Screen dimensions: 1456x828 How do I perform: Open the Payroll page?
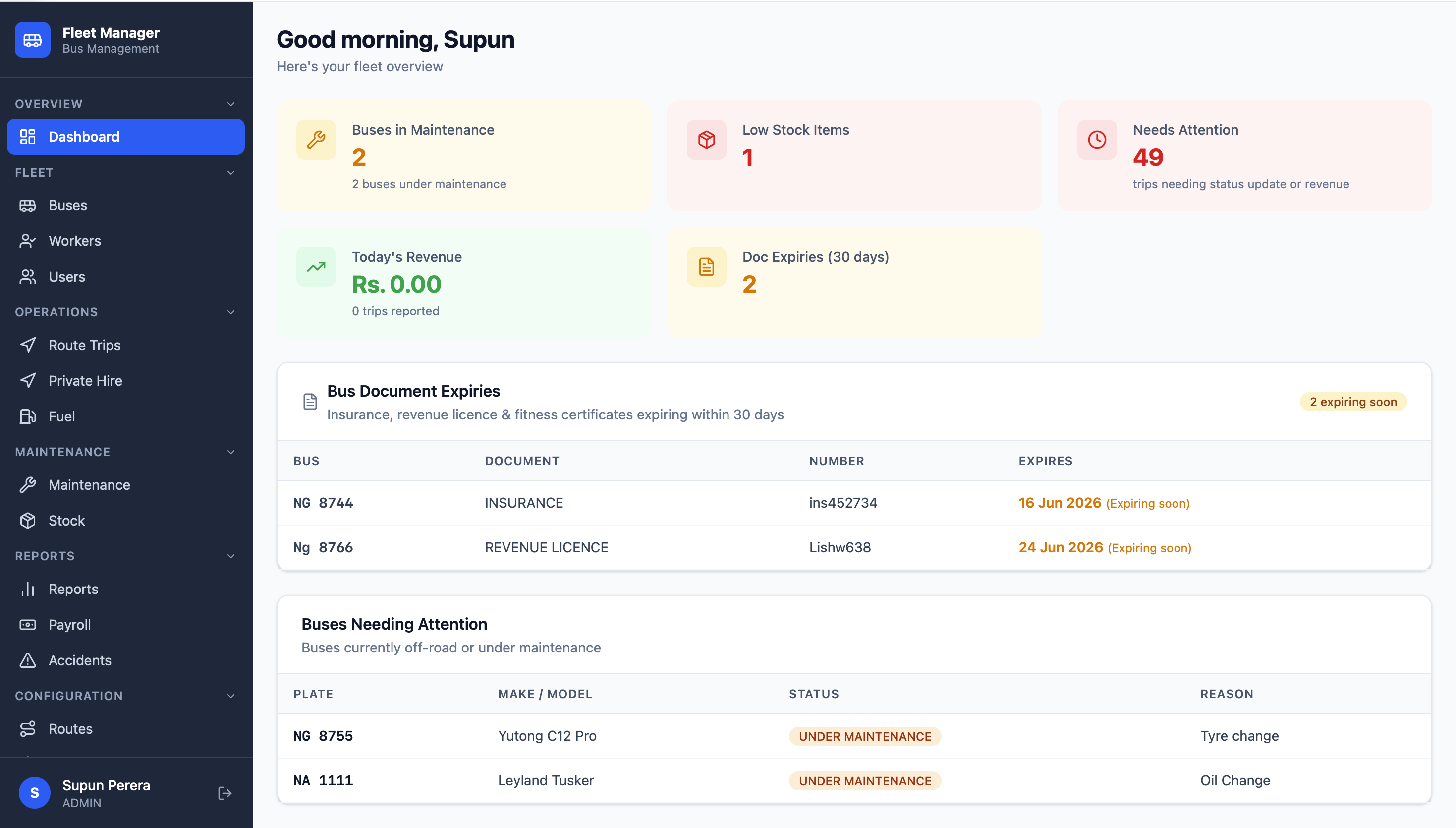tap(125, 625)
